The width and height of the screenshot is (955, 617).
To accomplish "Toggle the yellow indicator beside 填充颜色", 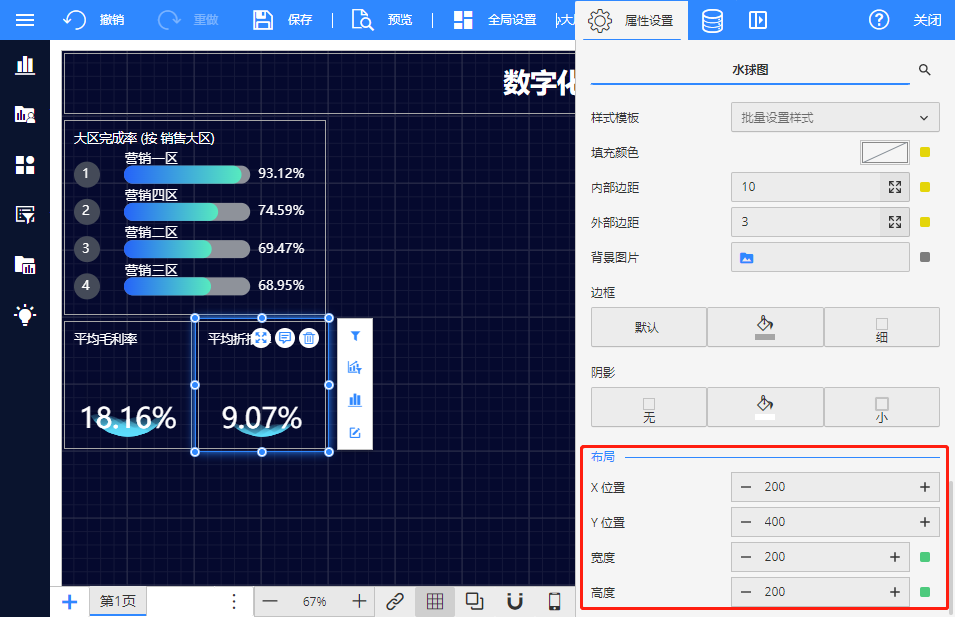I will 925,152.
